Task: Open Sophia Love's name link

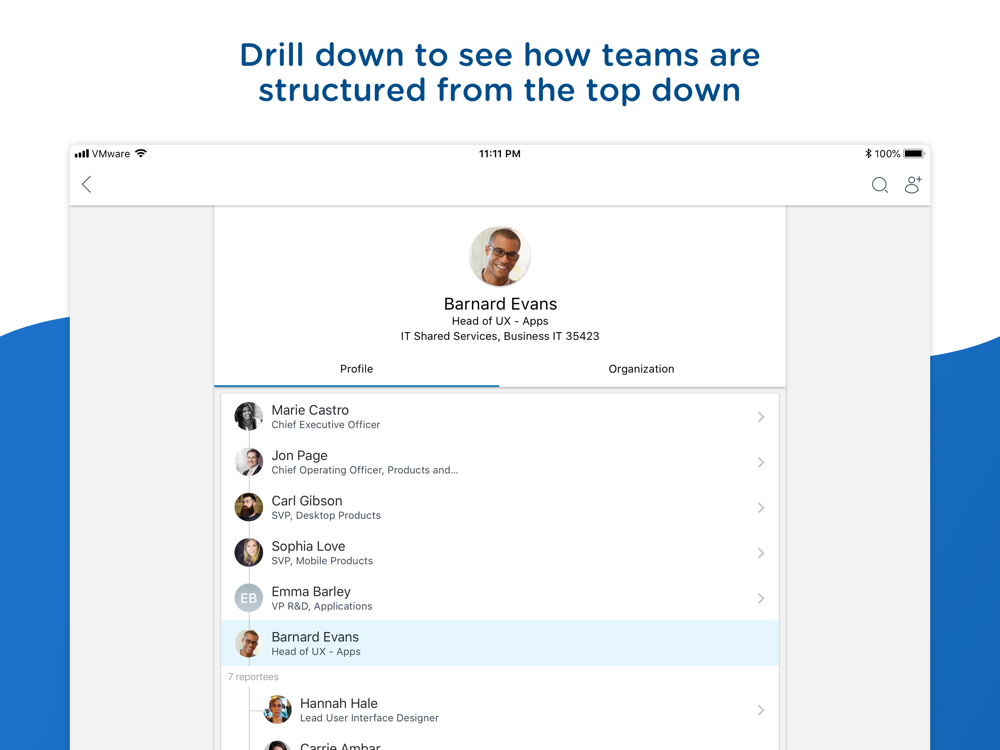Action: pyautogui.click(x=308, y=546)
